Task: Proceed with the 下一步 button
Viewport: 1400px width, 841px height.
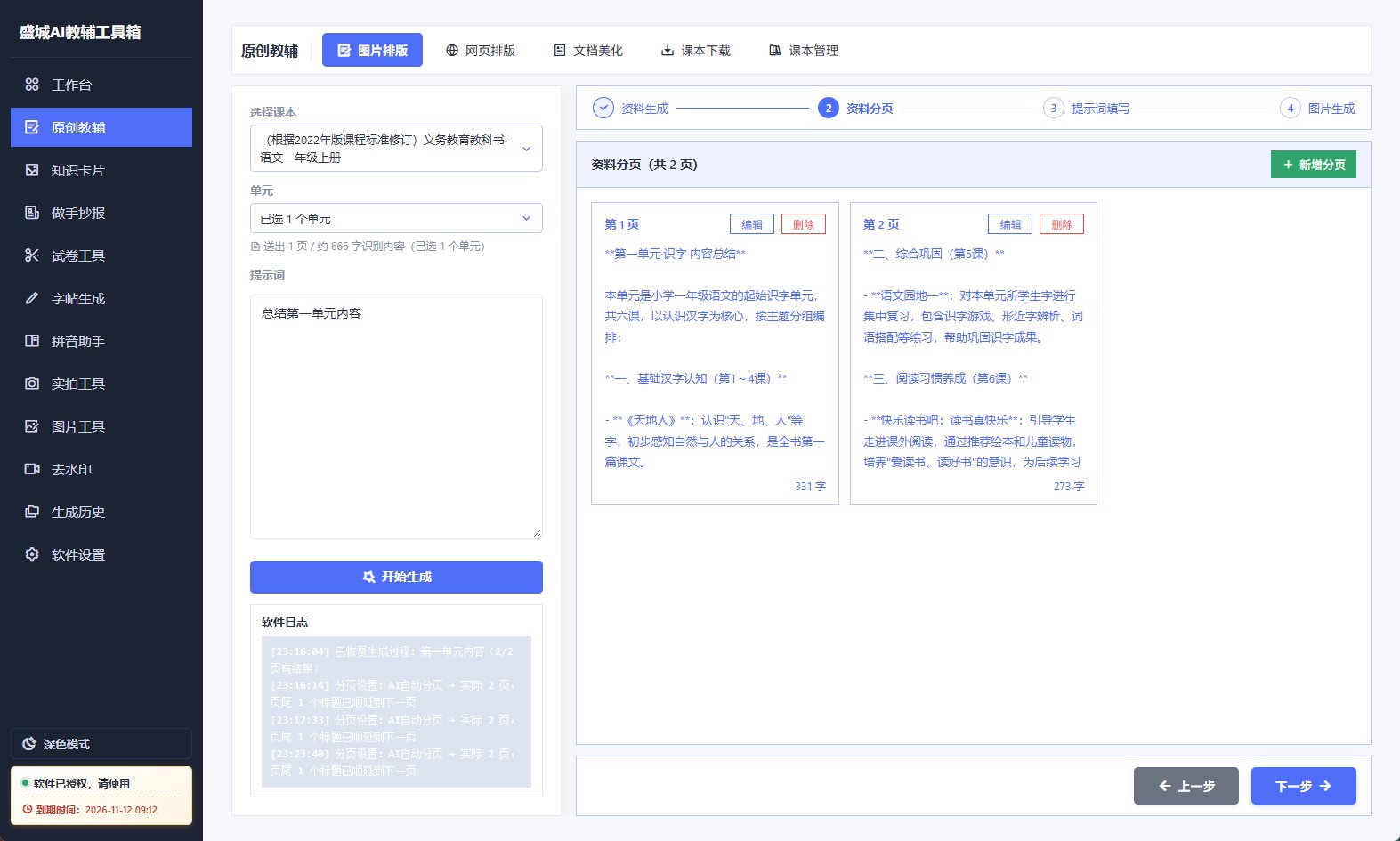Action: click(x=1304, y=786)
